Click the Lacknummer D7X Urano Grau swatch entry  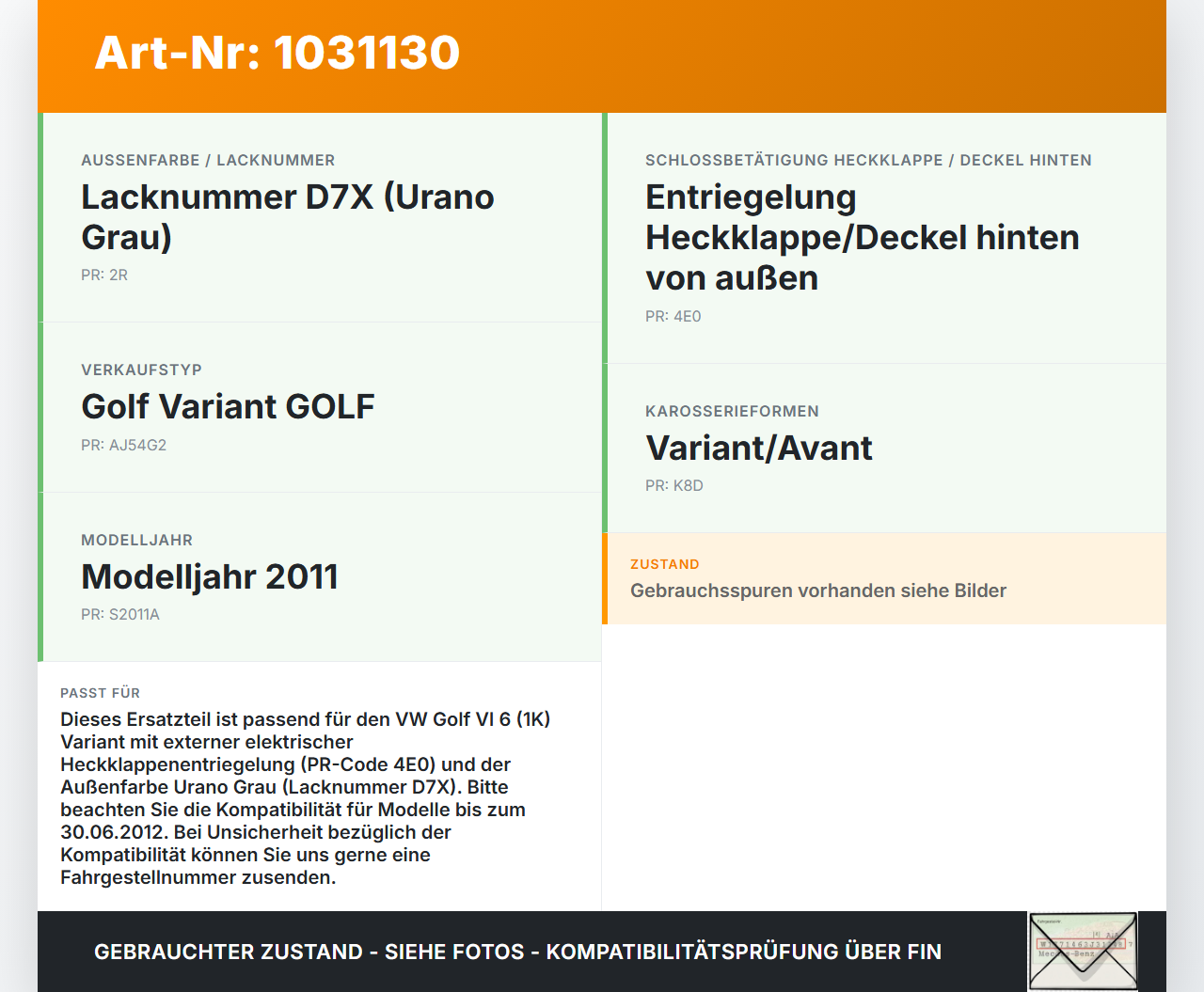(x=288, y=216)
